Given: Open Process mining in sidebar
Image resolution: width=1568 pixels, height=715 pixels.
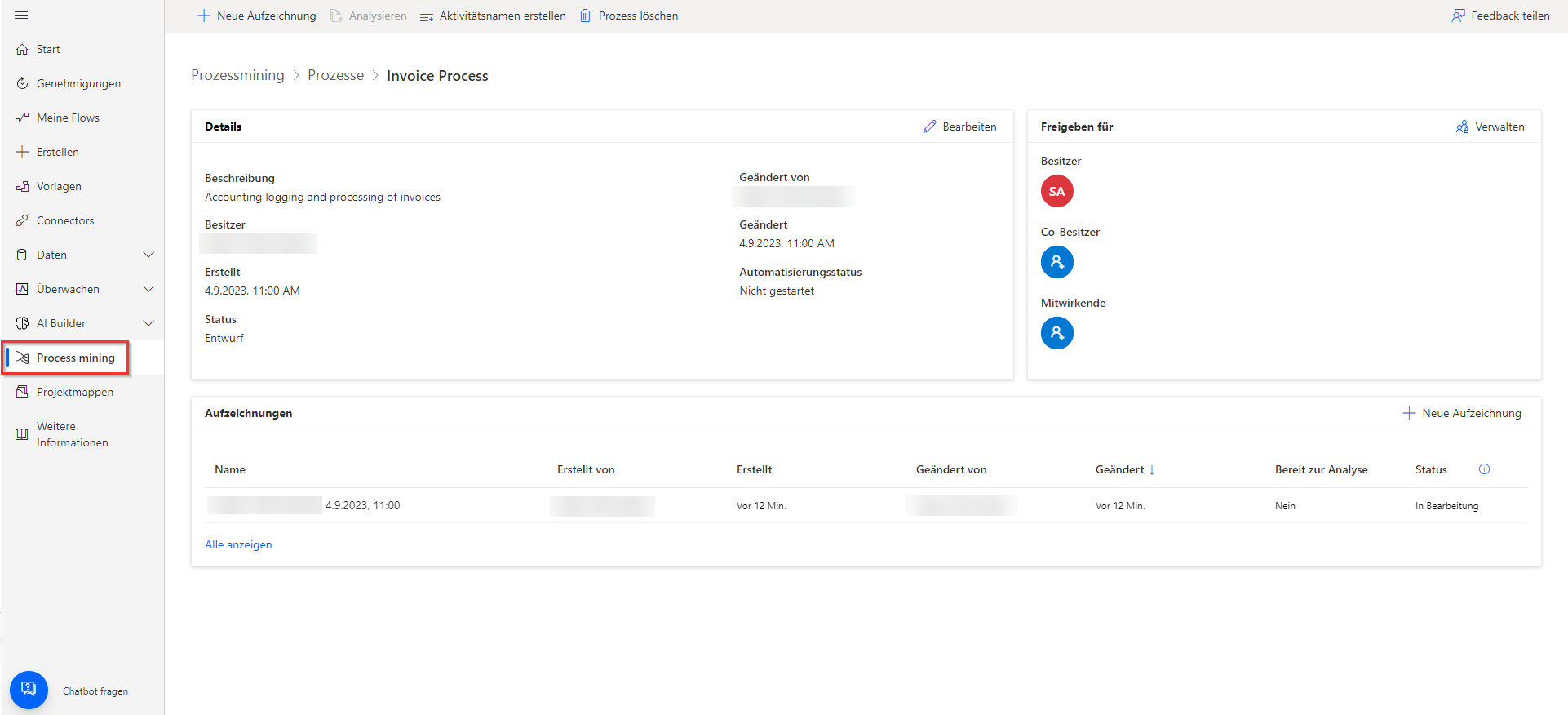Looking at the screenshot, I should coord(75,357).
